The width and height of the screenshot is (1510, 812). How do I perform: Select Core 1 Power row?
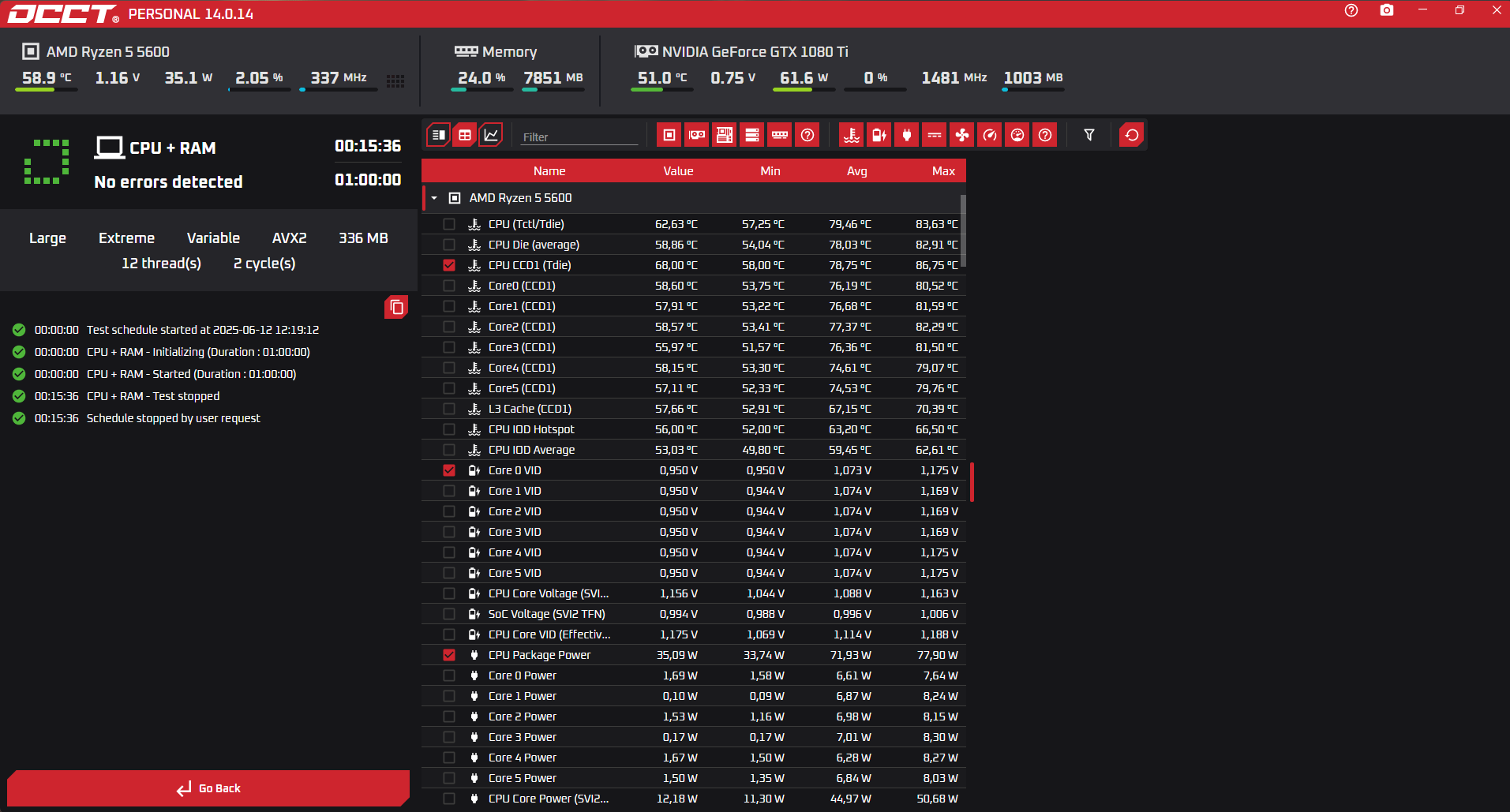coord(693,696)
